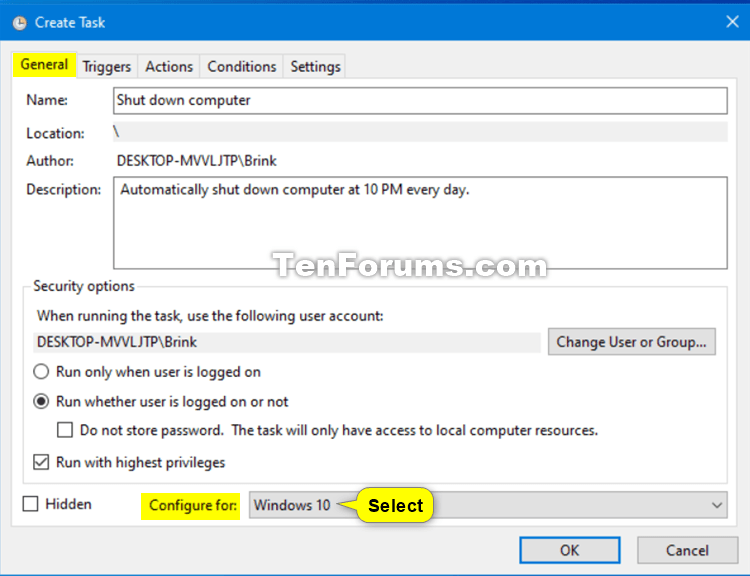The width and height of the screenshot is (750, 576).
Task: Switch to the Conditions tab
Action: click(x=242, y=66)
